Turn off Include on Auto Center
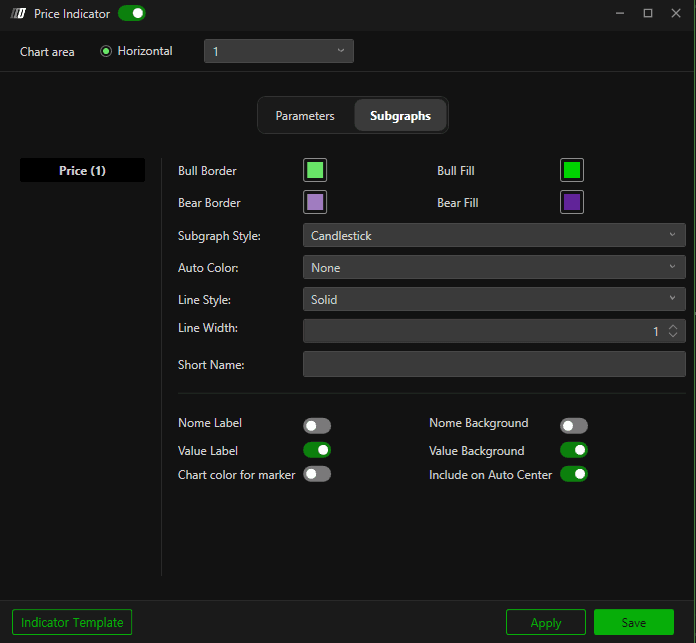The width and height of the screenshot is (696, 643). [573, 474]
